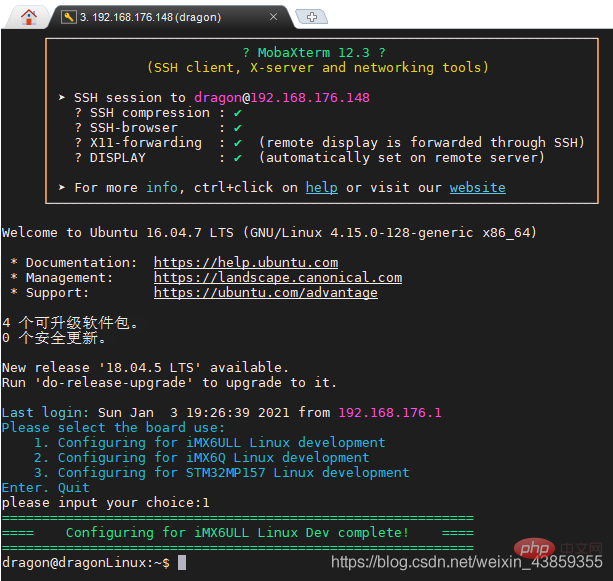This screenshot has height=581, width=613.
Task: Close the 192.168.176.148 (dragon) tab
Action: pos(273,17)
